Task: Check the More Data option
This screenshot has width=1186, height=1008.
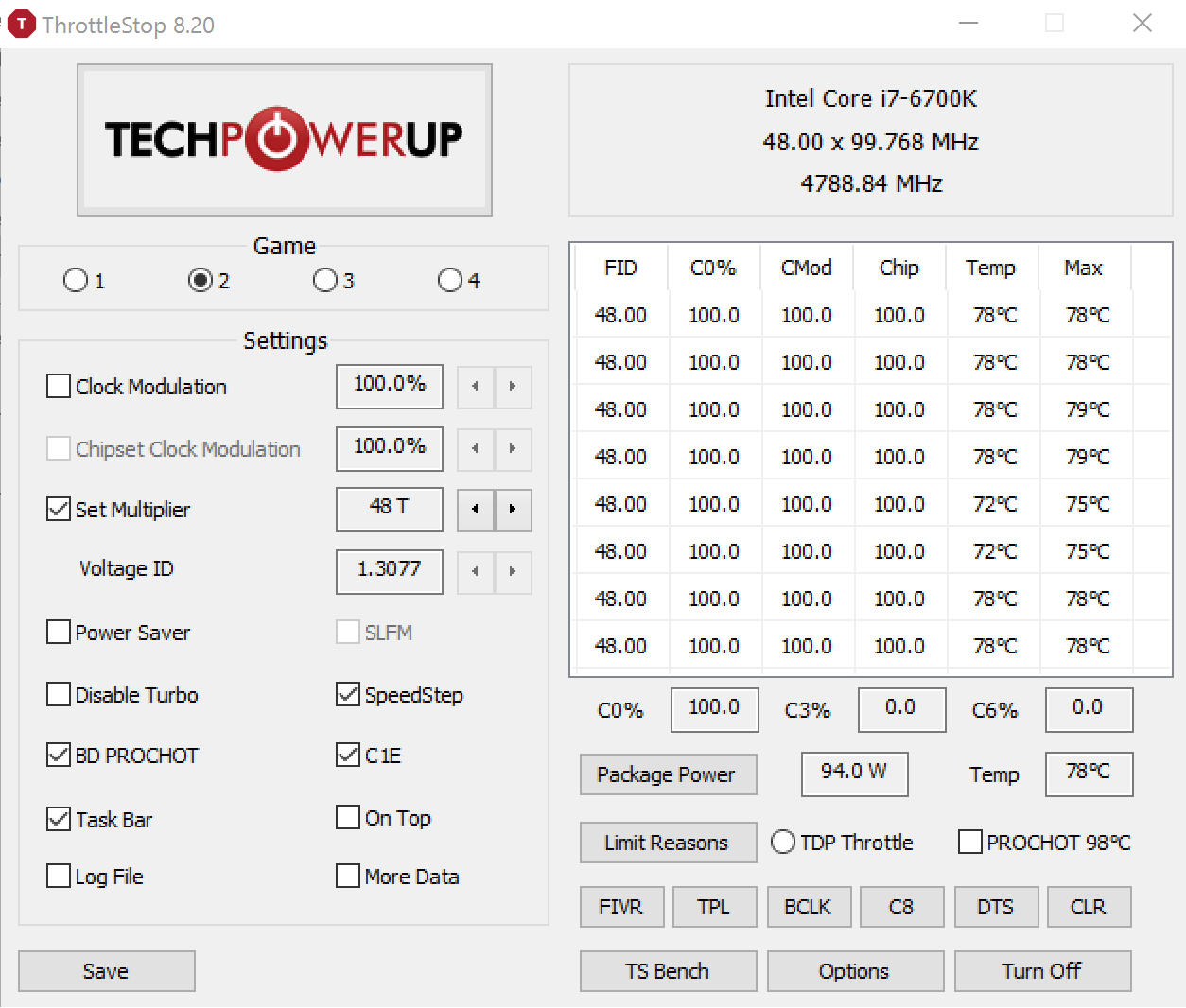Action: click(x=348, y=877)
